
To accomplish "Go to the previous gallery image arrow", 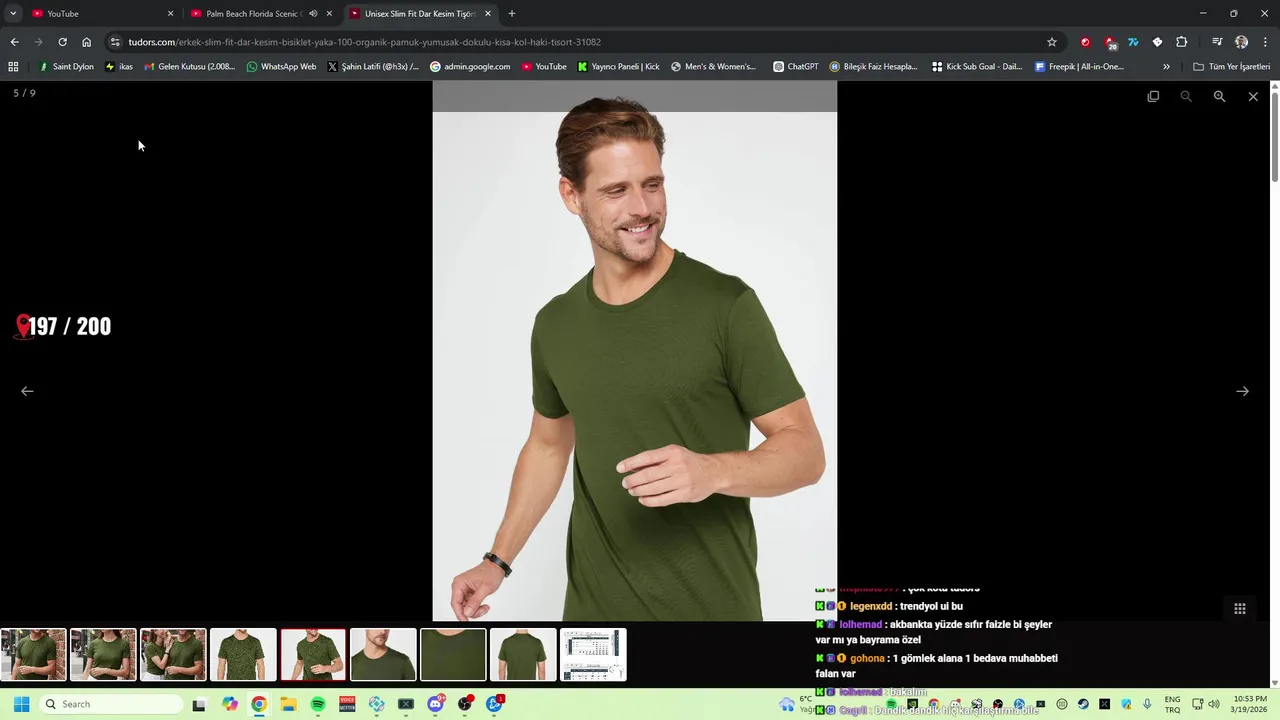I will 27,391.
